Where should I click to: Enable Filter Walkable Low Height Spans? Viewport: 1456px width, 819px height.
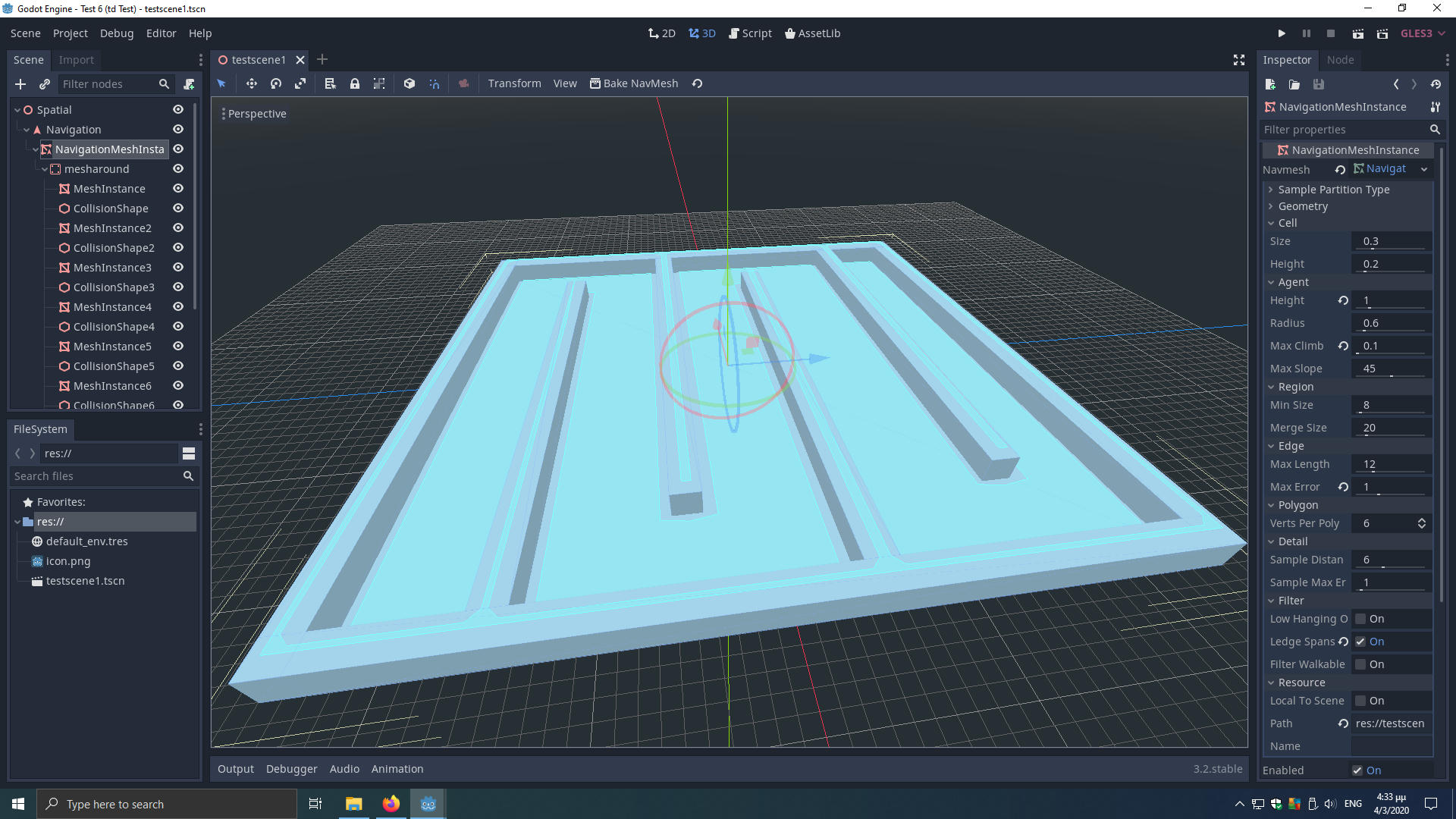(x=1360, y=664)
